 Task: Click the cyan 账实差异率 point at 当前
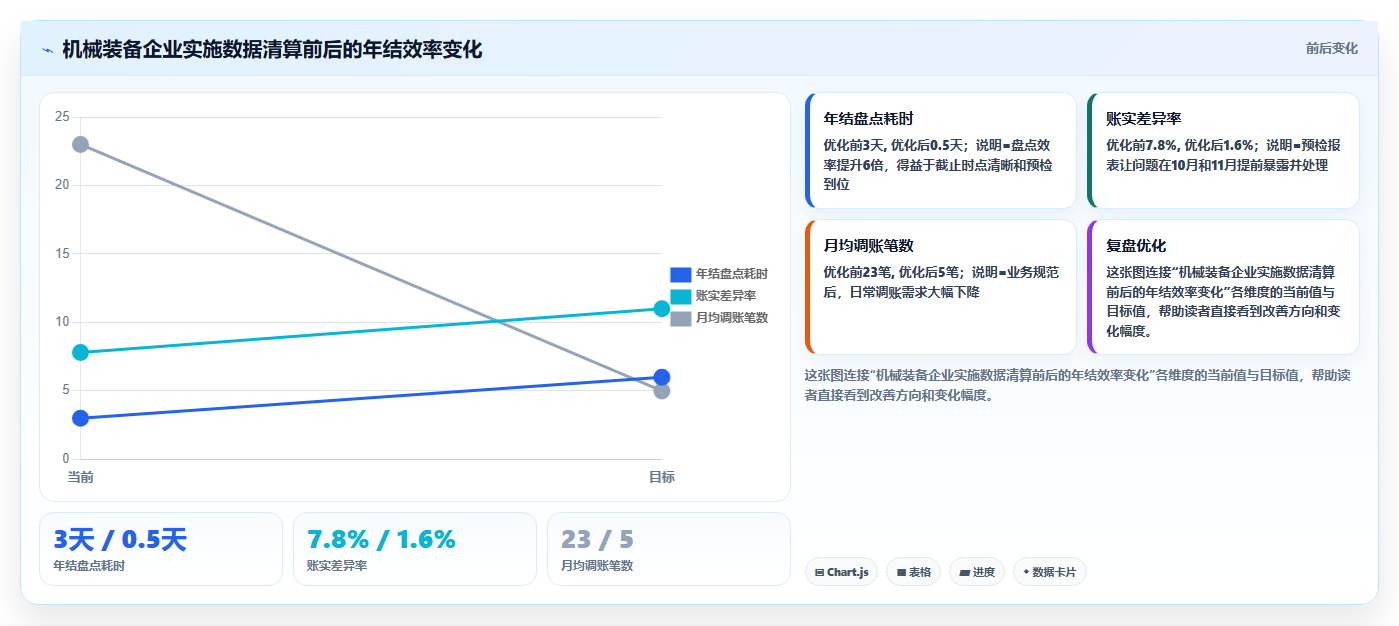tap(80, 353)
